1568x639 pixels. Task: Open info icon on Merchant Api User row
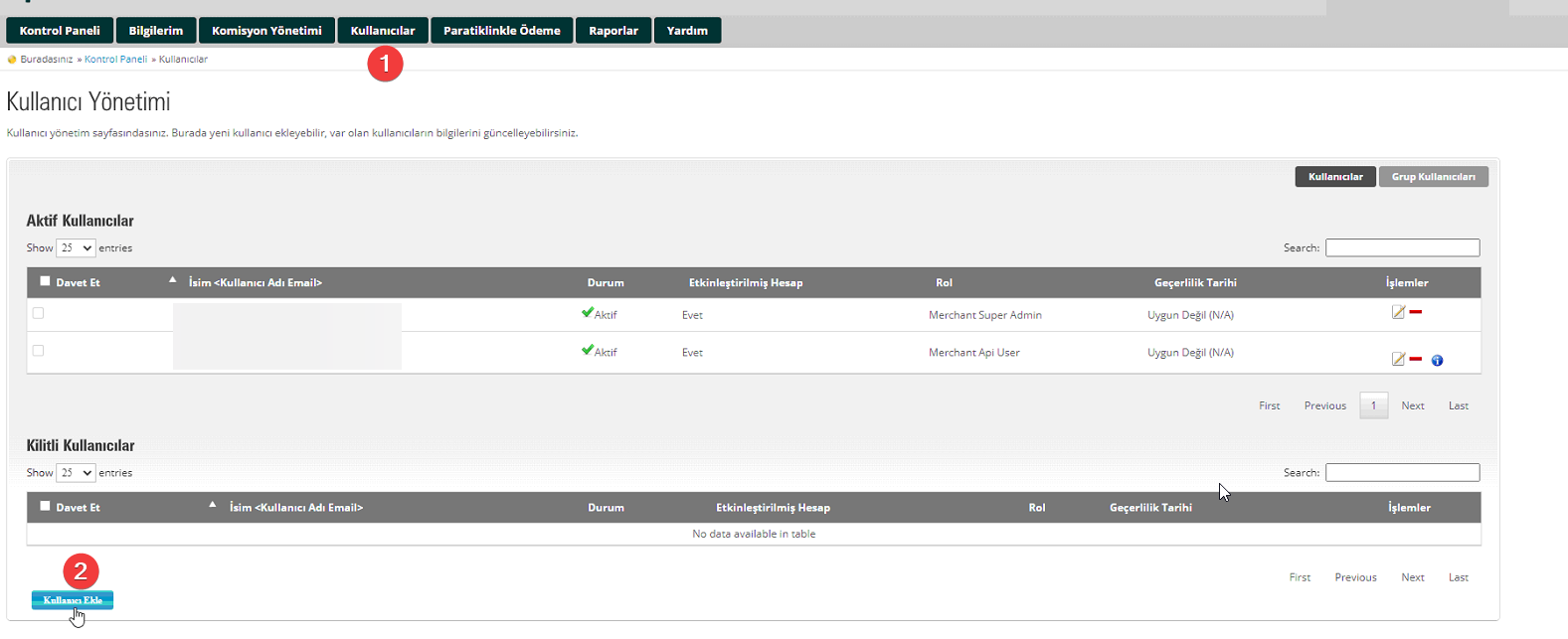pyautogui.click(x=1437, y=361)
